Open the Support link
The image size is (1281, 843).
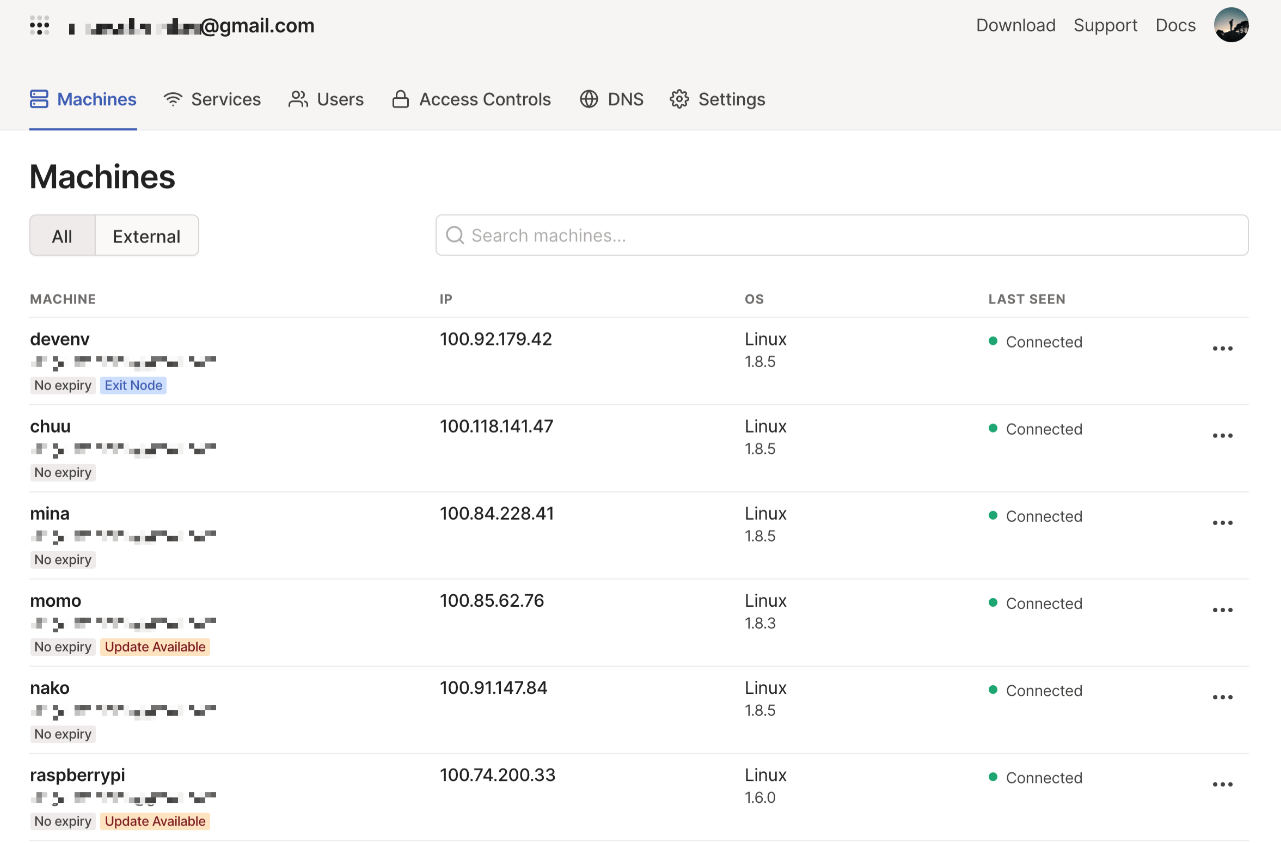point(1105,25)
